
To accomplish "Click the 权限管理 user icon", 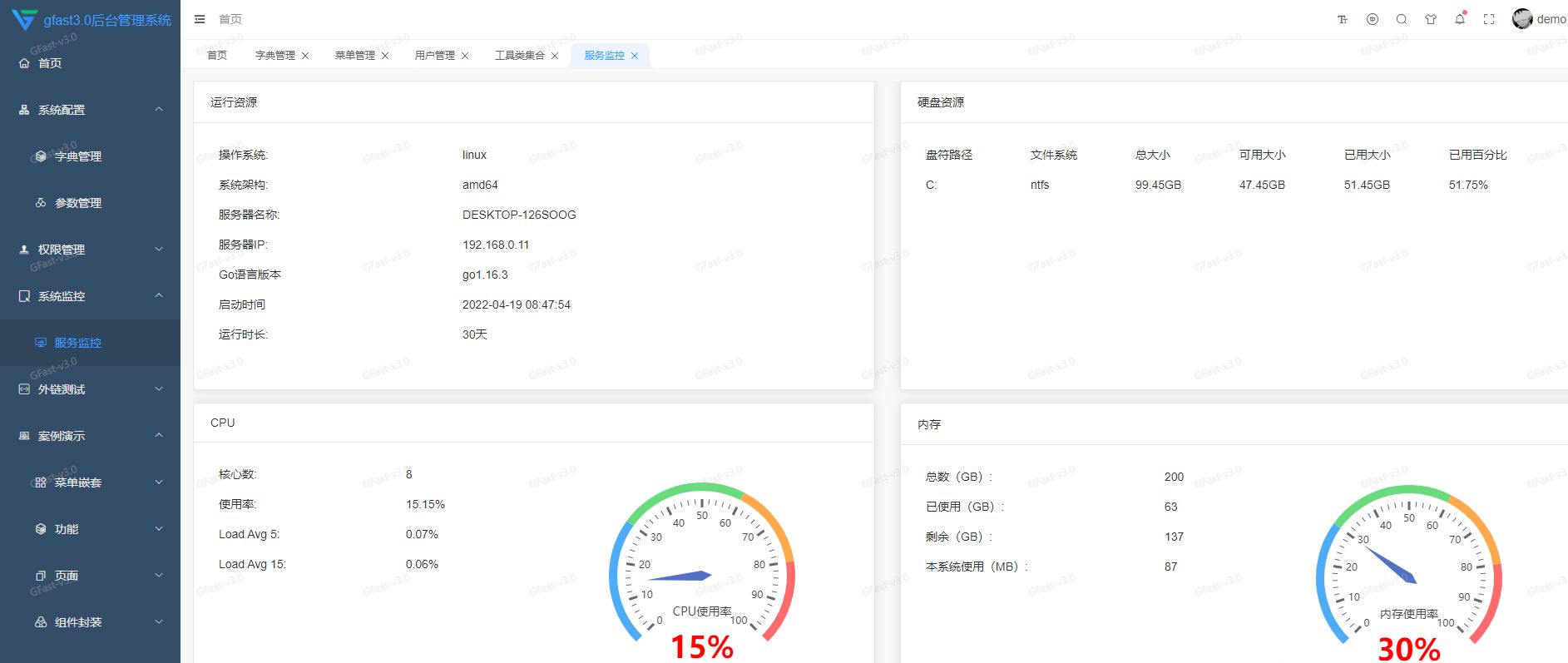I will [x=24, y=250].
